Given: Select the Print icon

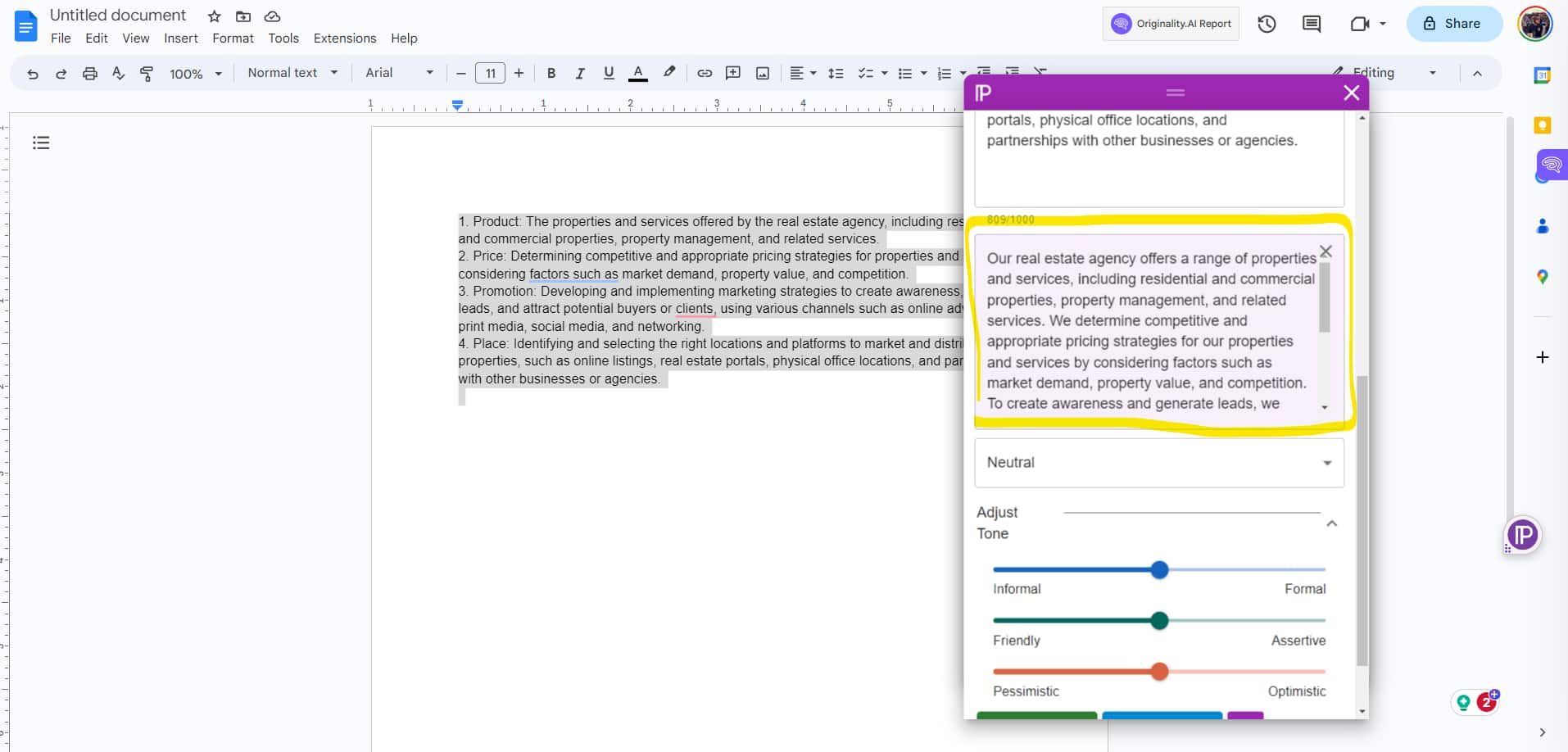Looking at the screenshot, I should pos(90,73).
